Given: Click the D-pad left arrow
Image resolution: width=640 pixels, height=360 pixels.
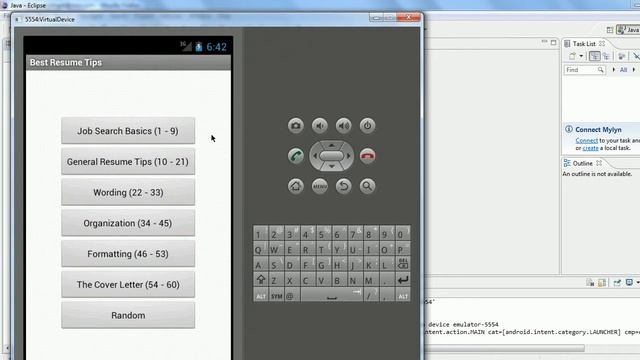Looking at the screenshot, I should (314, 156).
